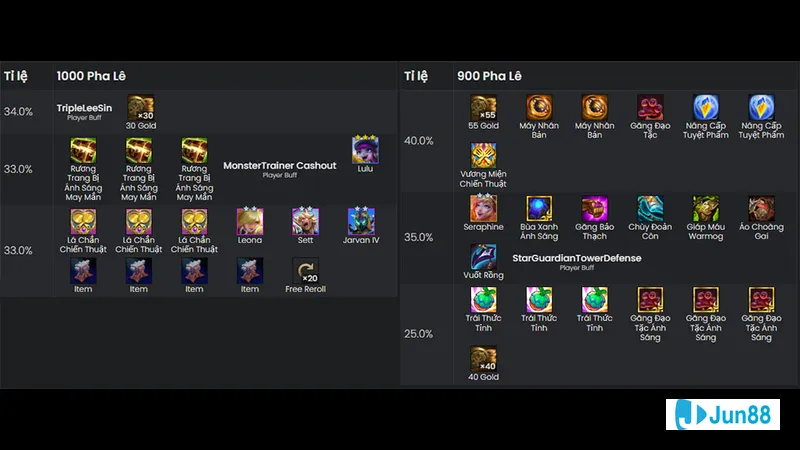
Task: Click the 1000 Pha Lê column header
Action: pos(91,76)
